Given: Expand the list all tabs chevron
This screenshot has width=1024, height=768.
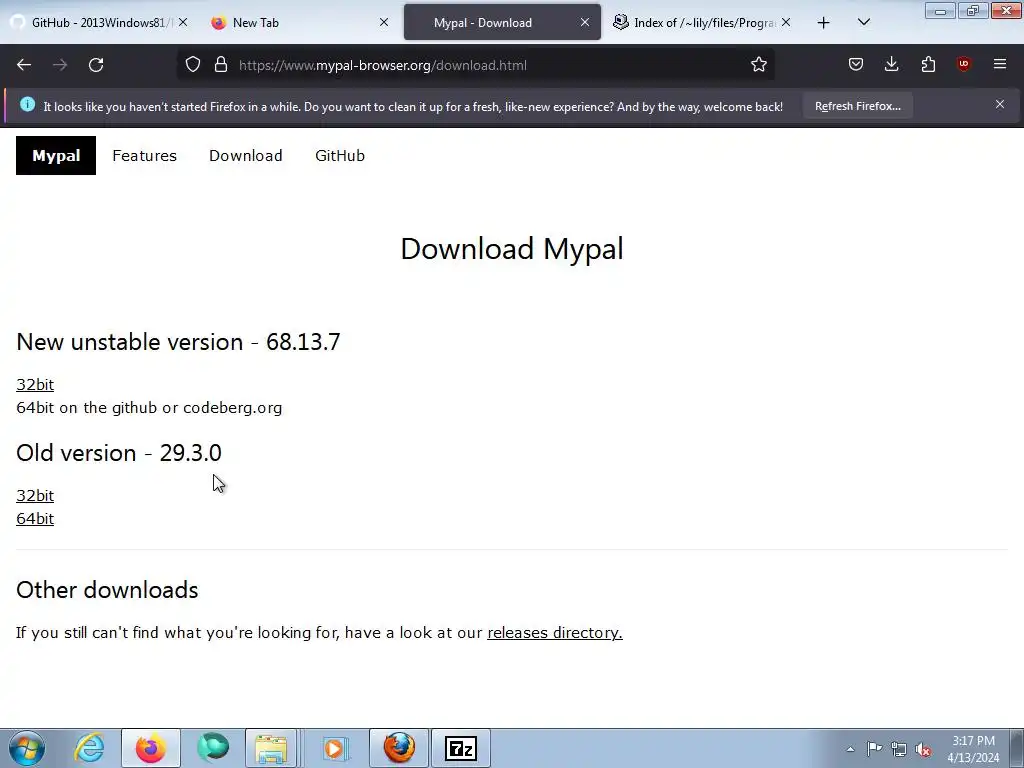Looking at the screenshot, I should click(863, 23).
